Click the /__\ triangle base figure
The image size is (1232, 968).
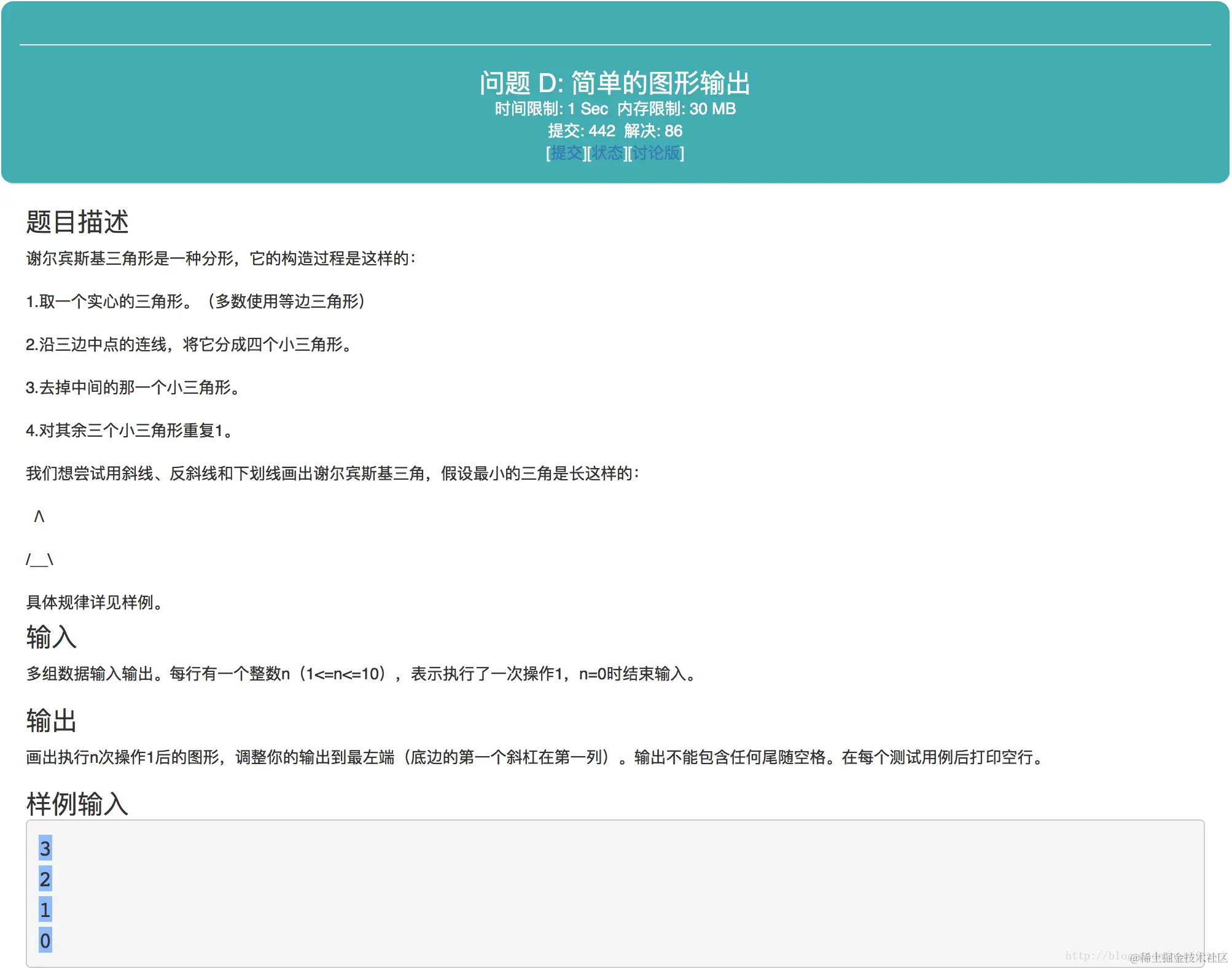point(39,560)
